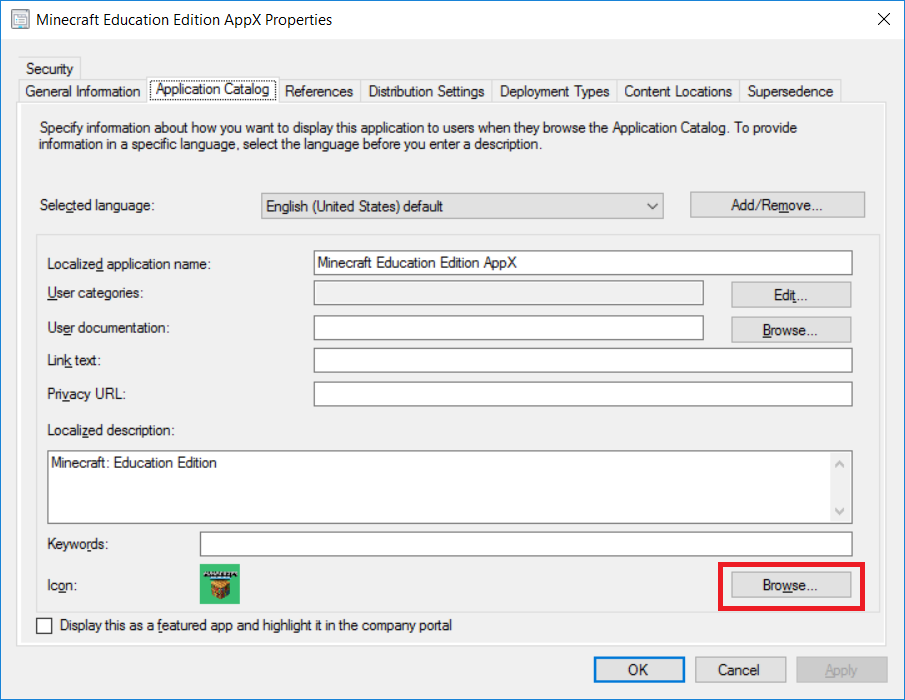Switch to the General Information tab
Image resolution: width=905 pixels, height=700 pixels.
(83, 91)
